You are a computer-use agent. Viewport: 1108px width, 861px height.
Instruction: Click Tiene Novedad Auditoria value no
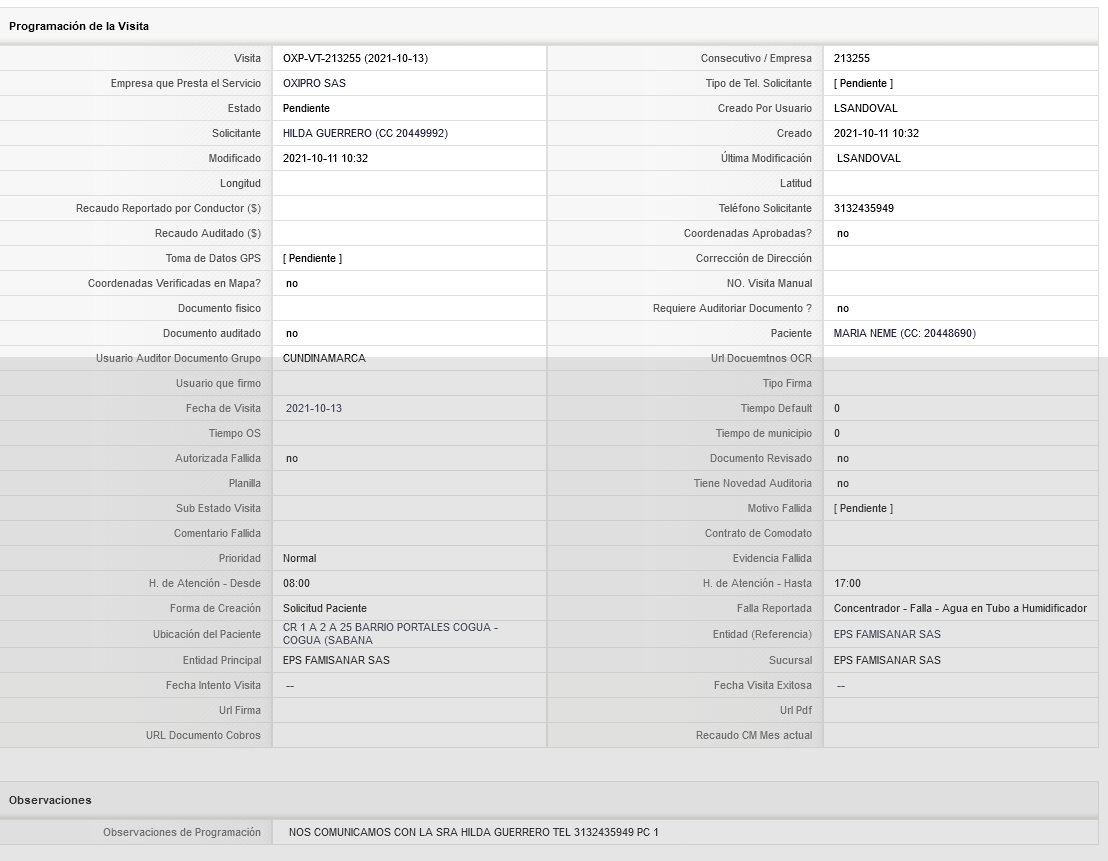click(842, 484)
